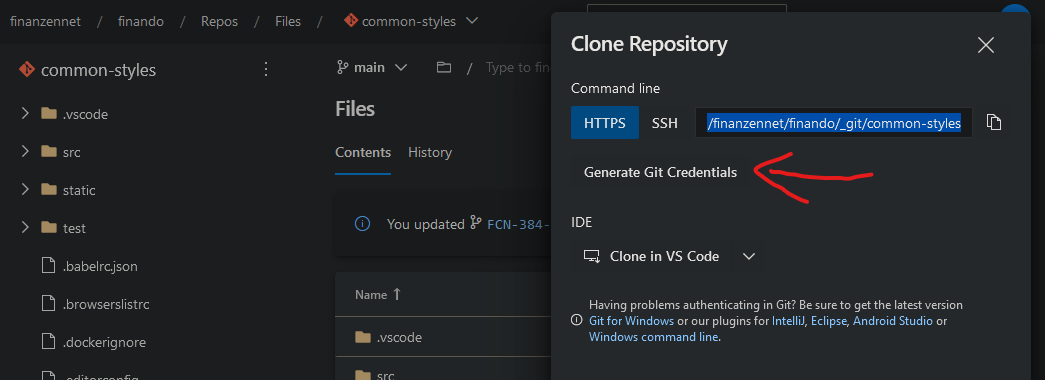Screen dimensions: 1045x380
Task: Click the clone URL text field
Action: [x=834, y=123]
